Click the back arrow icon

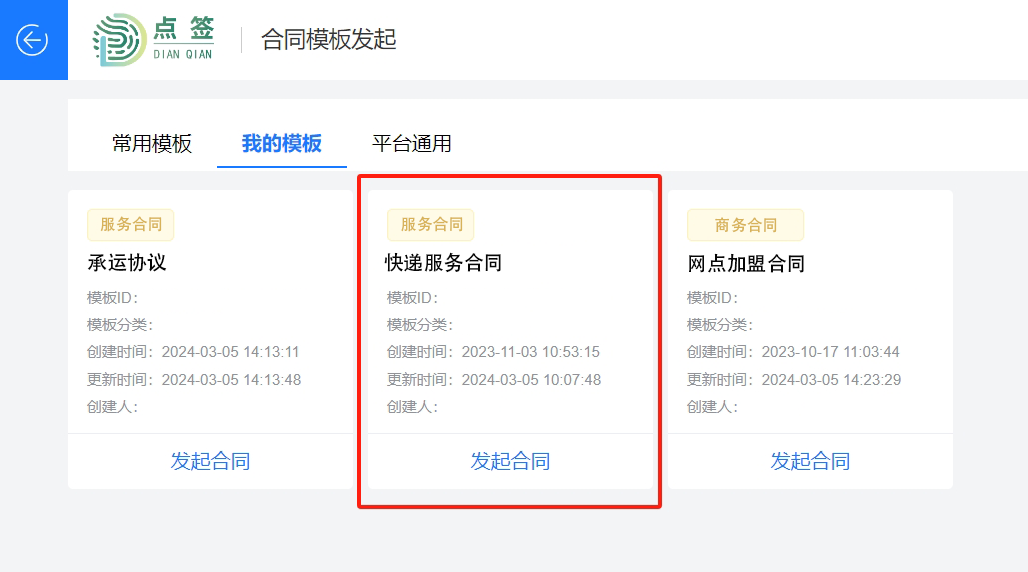(32, 40)
